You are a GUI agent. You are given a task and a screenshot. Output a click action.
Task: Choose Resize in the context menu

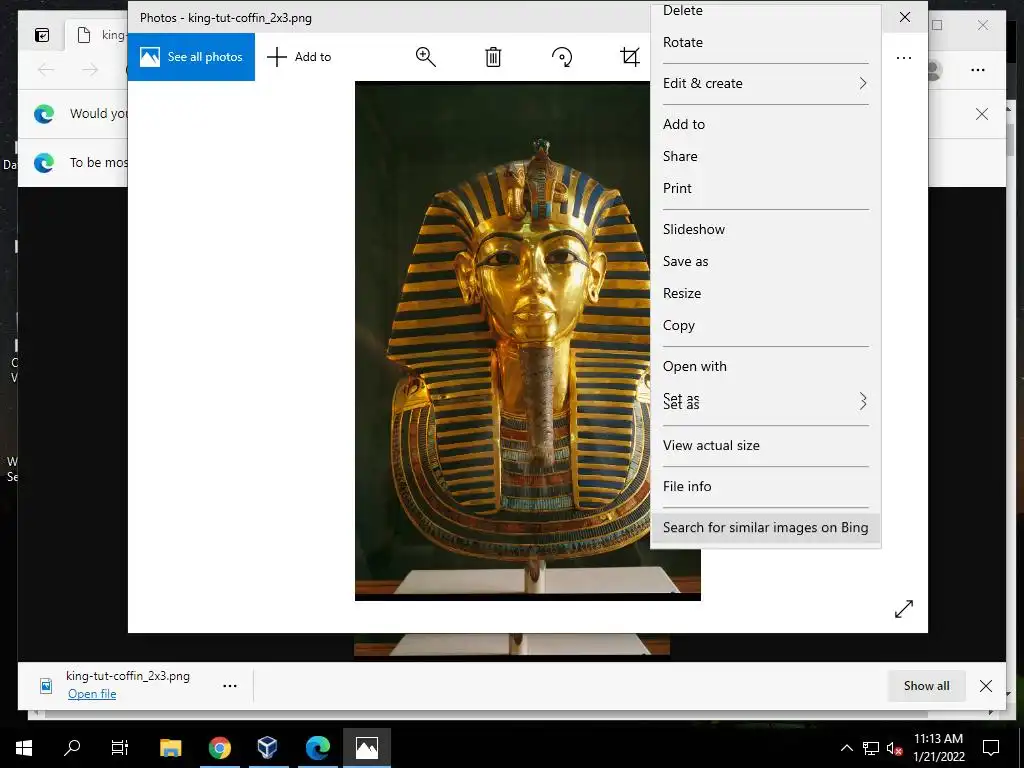click(x=766, y=293)
